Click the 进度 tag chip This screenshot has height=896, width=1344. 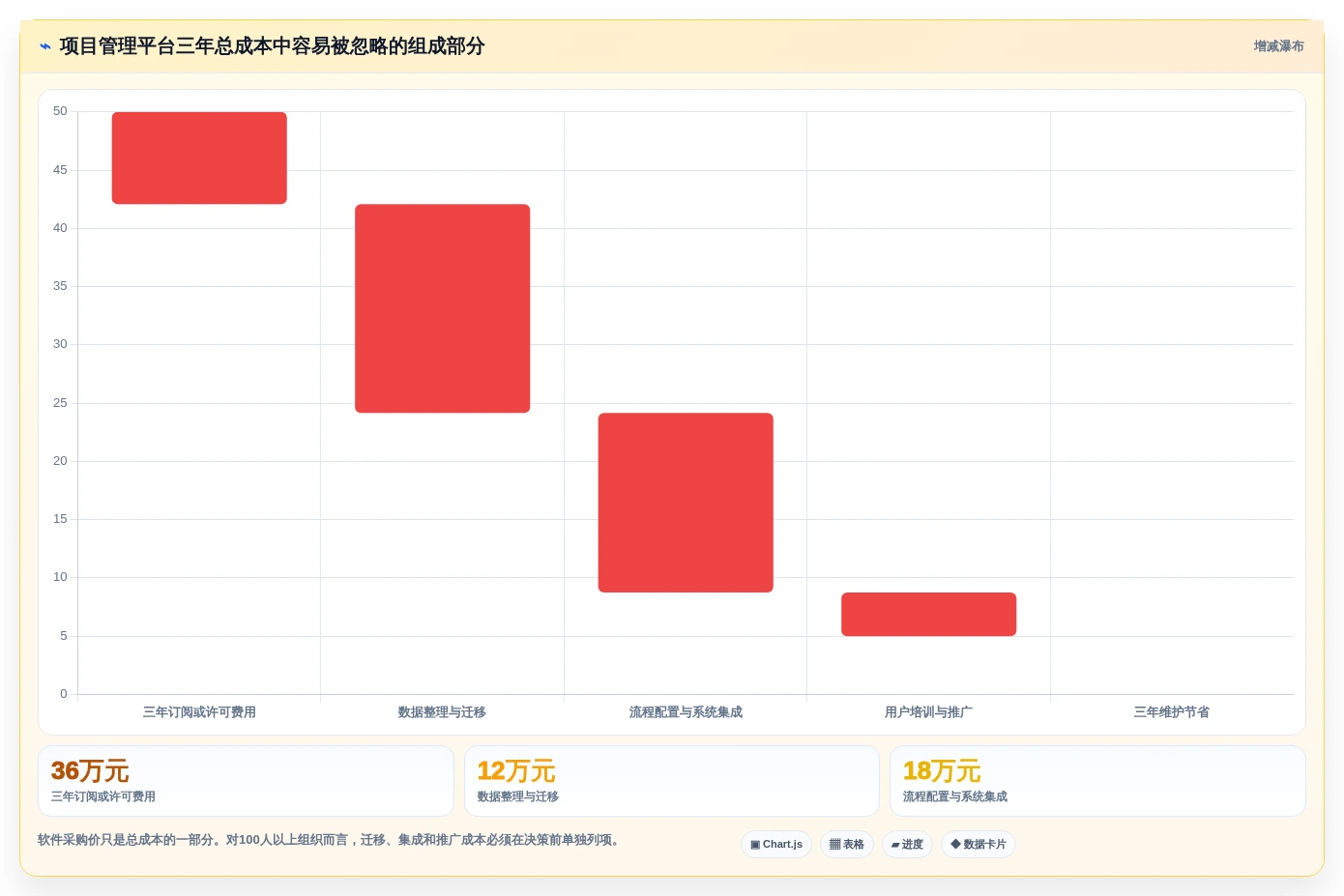pyautogui.click(x=907, y=844)
